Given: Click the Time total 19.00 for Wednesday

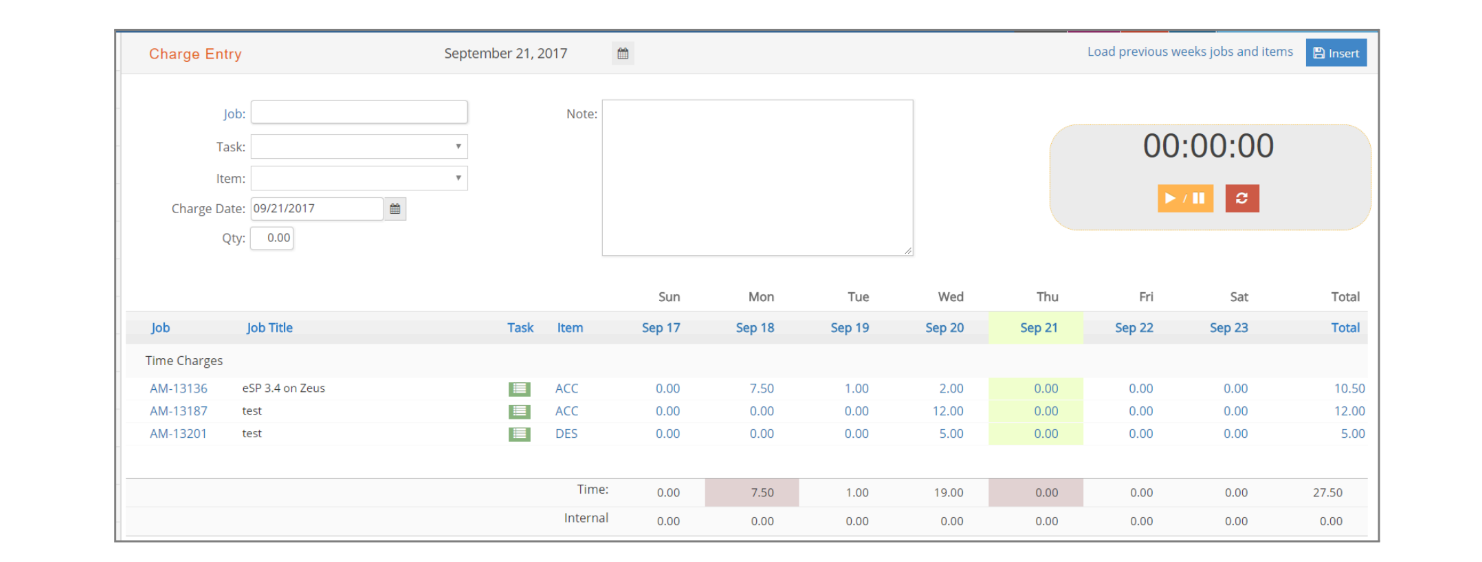Looking at the screenshot, I should pos(948,493).
